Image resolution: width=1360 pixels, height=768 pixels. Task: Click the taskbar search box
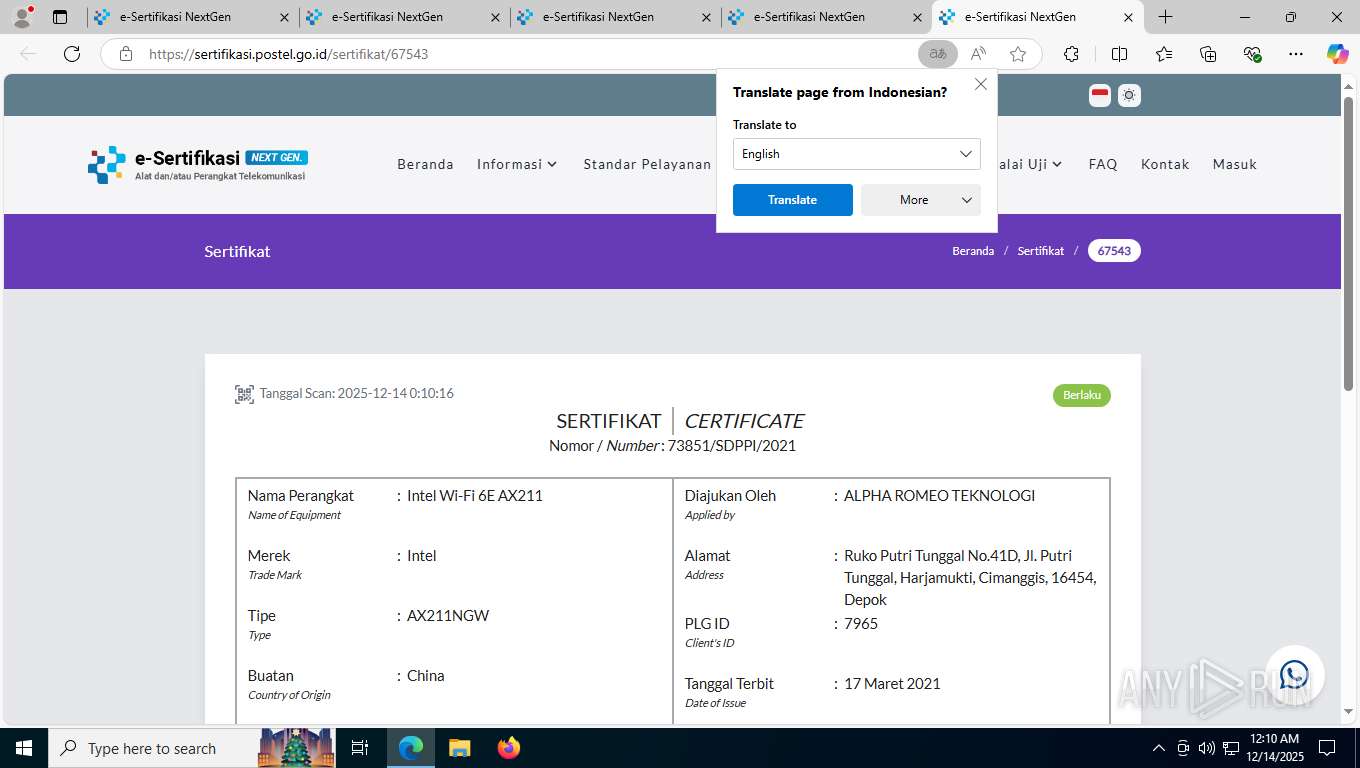[193, 748]
